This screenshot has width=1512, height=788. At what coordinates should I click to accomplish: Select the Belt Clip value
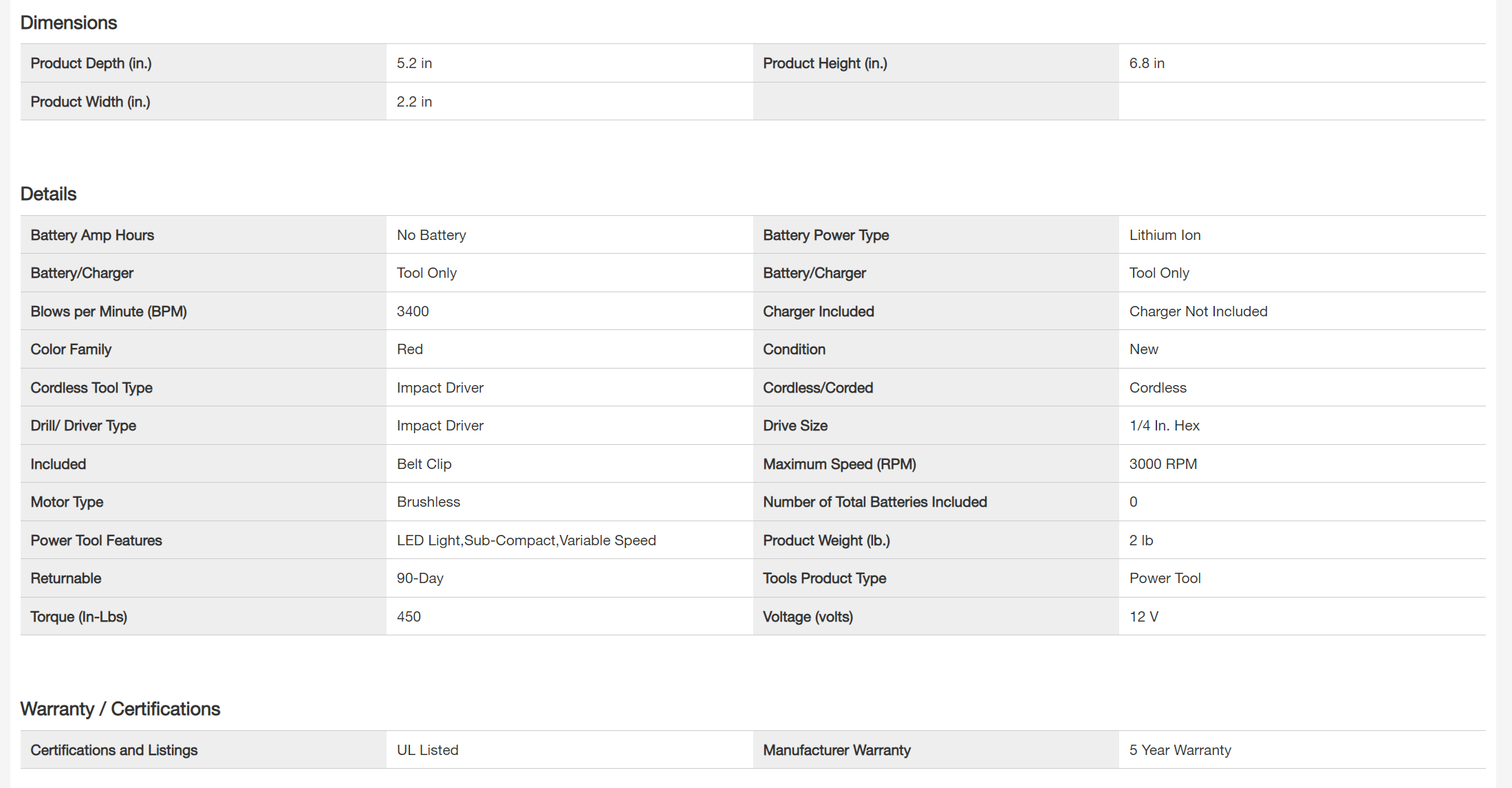424,464
